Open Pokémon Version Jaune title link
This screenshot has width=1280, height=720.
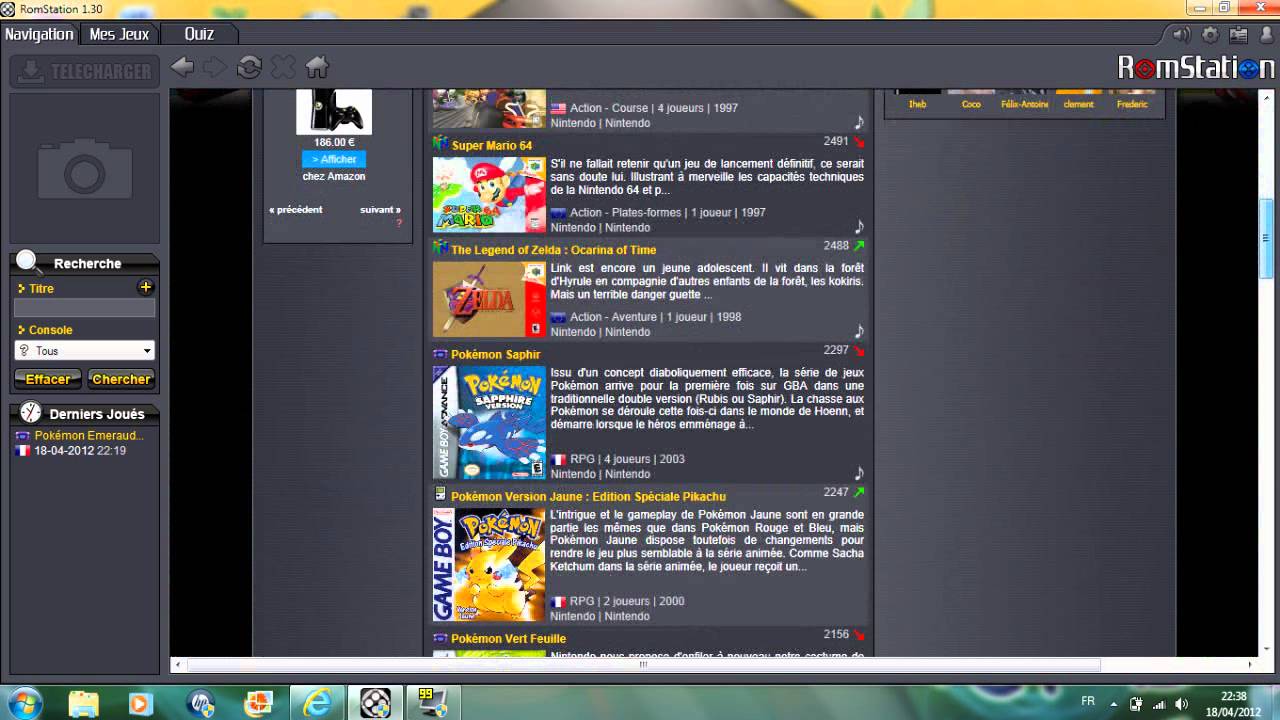588,496
